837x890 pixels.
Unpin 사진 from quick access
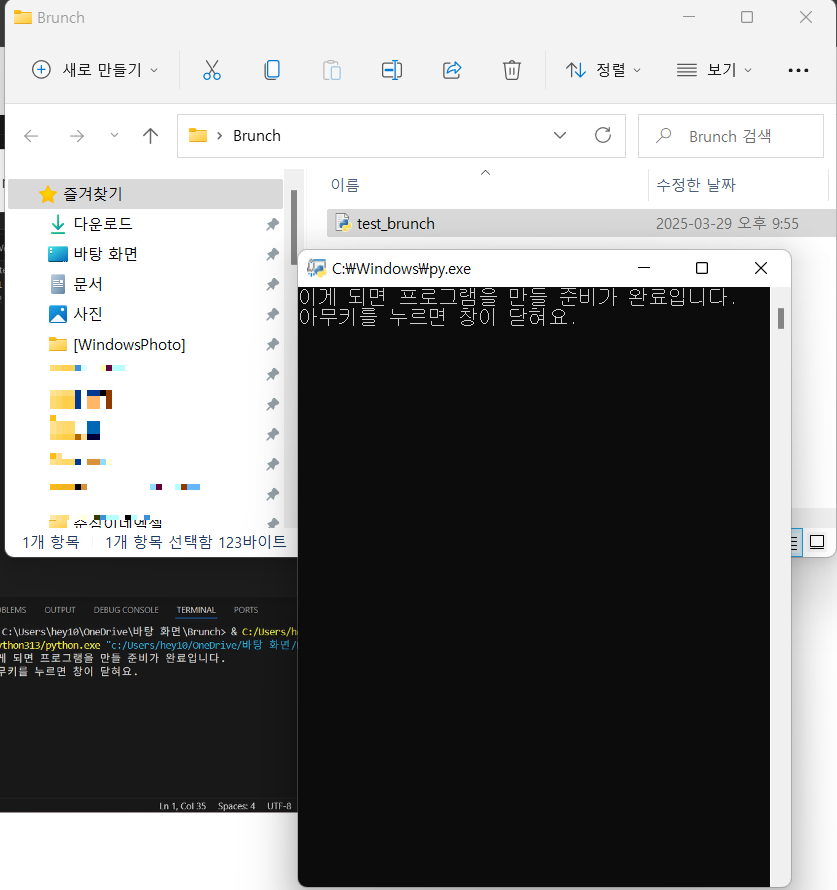(x=272, y=314)
